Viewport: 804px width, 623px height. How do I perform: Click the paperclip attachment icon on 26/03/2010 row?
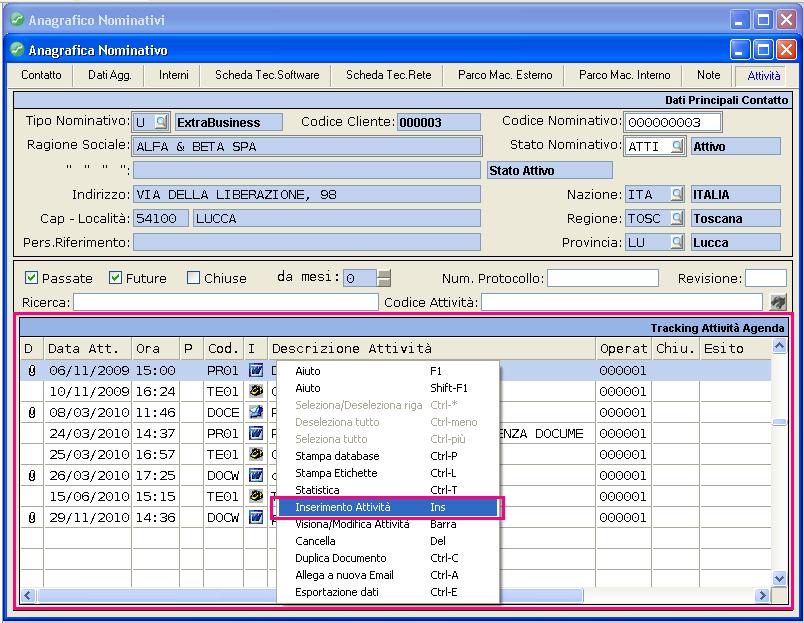(x=32, y=476)
